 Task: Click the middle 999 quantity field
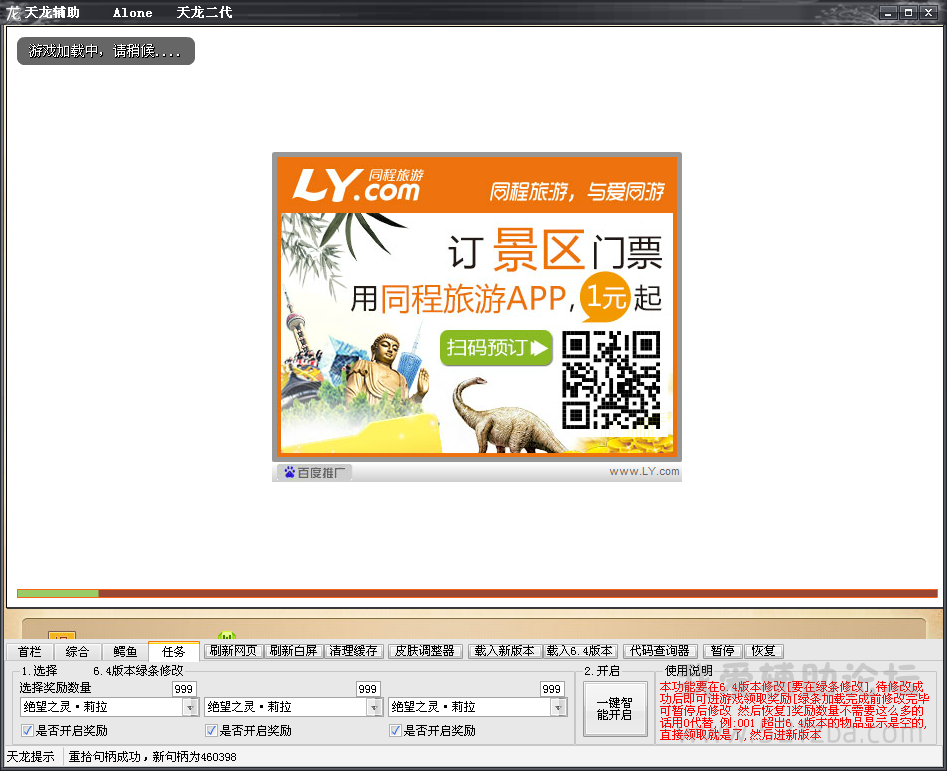(x=367, y=689)
